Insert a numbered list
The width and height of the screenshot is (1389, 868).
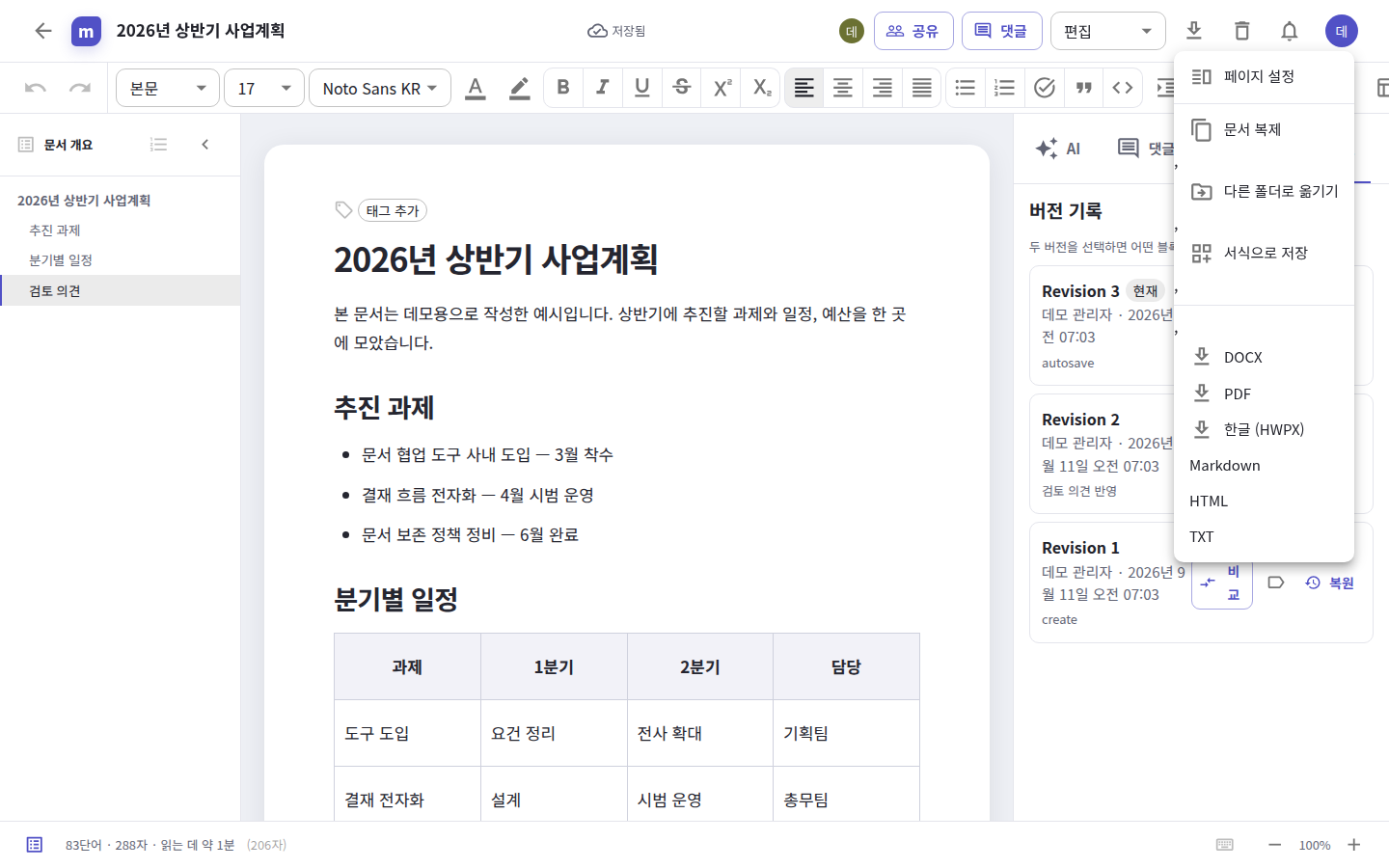[1005, 88]
